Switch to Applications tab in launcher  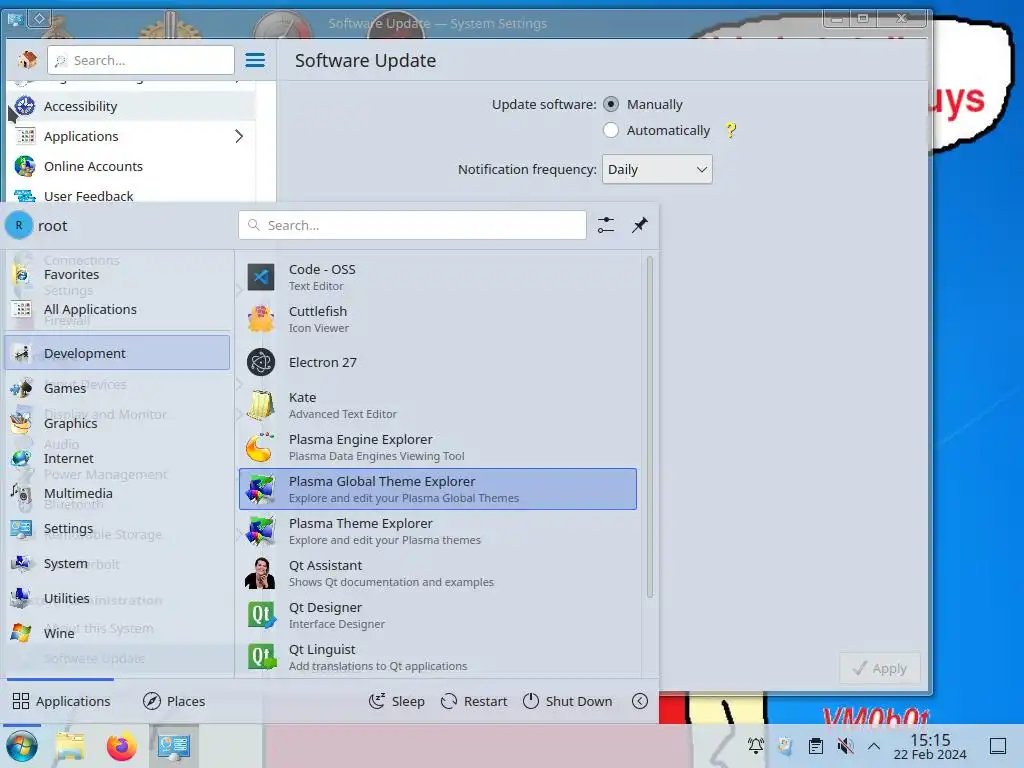[x=61, y=701]
